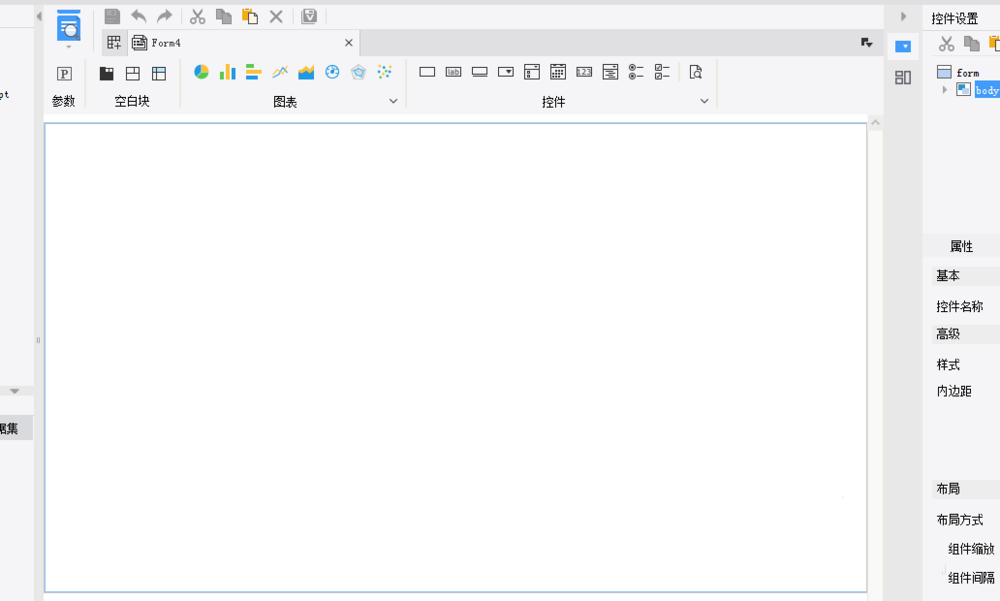Image resolution: width=1000 pixels, height=601 pixels.
Task: Expand the body node in the widget tree
Action: click(944, 90)
